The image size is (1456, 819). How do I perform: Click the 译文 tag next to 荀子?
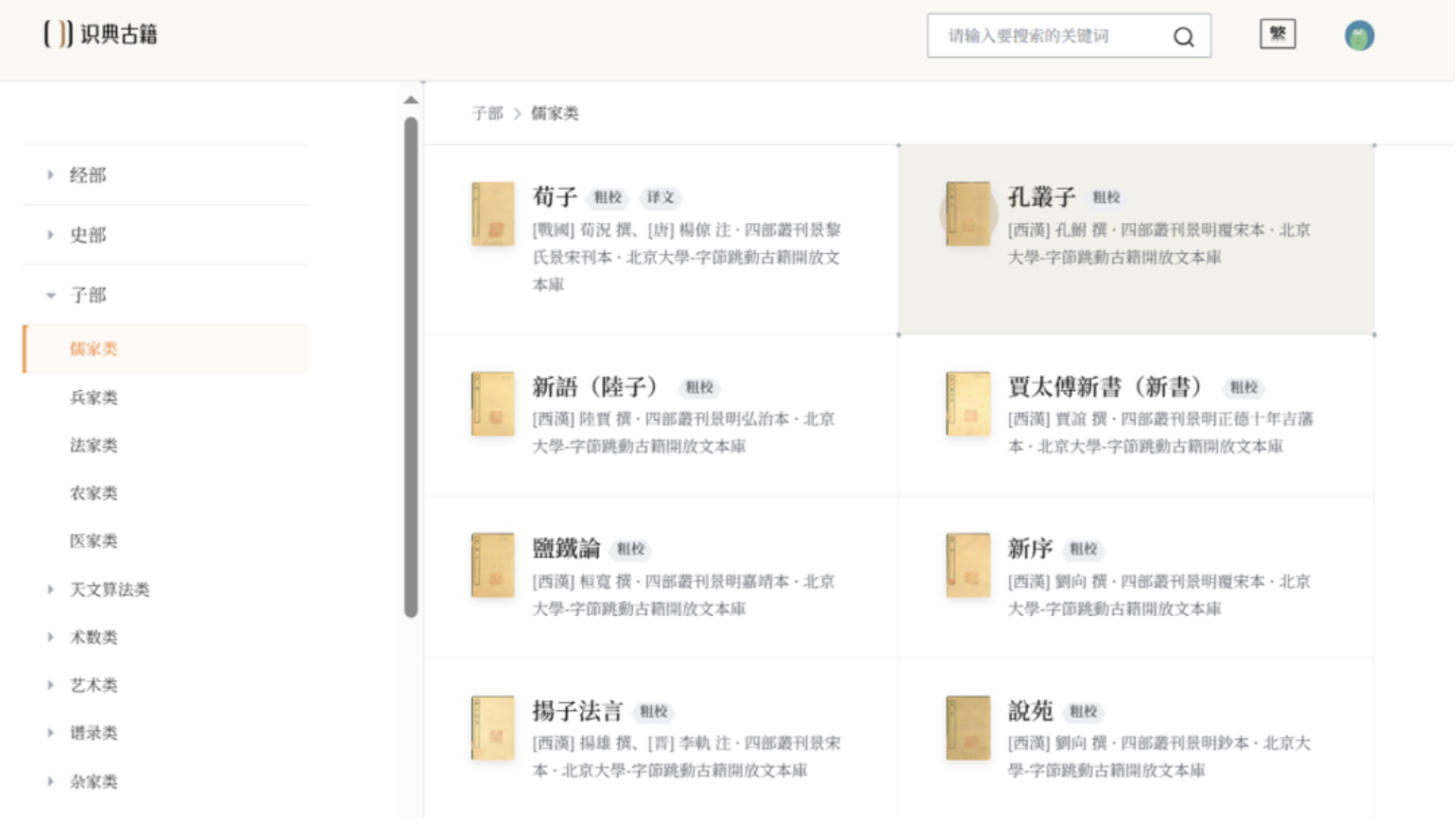click(660, 197)
